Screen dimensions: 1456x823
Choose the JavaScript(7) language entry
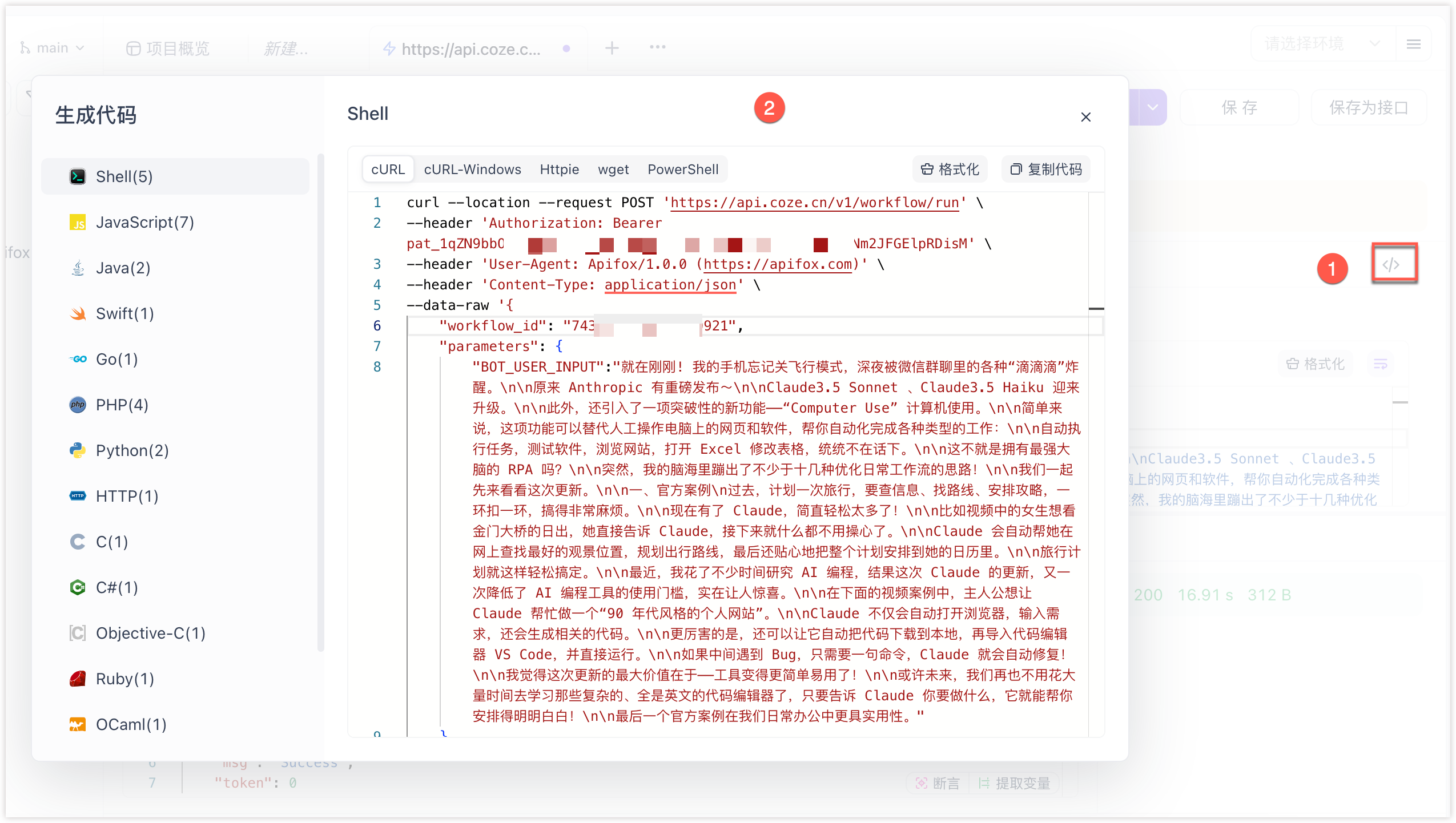(x=144, y=222)
